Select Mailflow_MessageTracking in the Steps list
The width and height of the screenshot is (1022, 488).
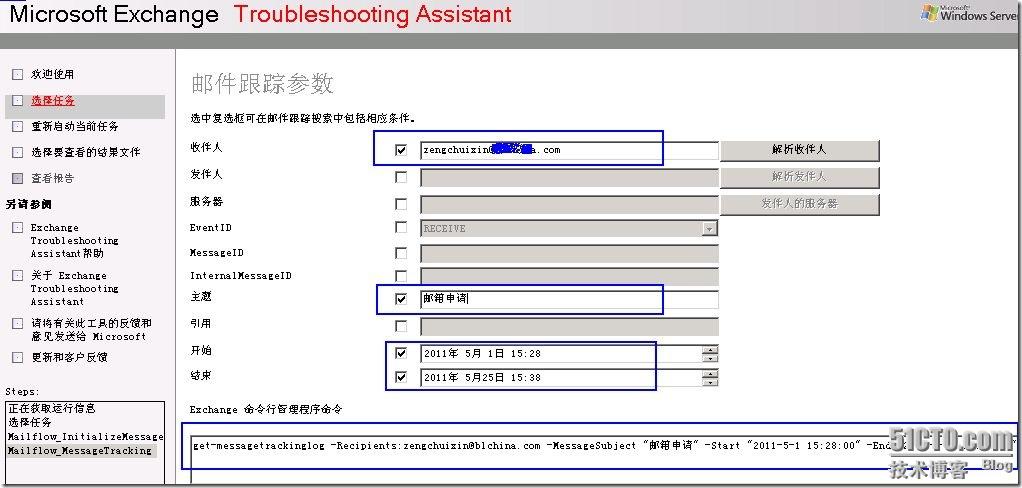(x=80, y=451)
